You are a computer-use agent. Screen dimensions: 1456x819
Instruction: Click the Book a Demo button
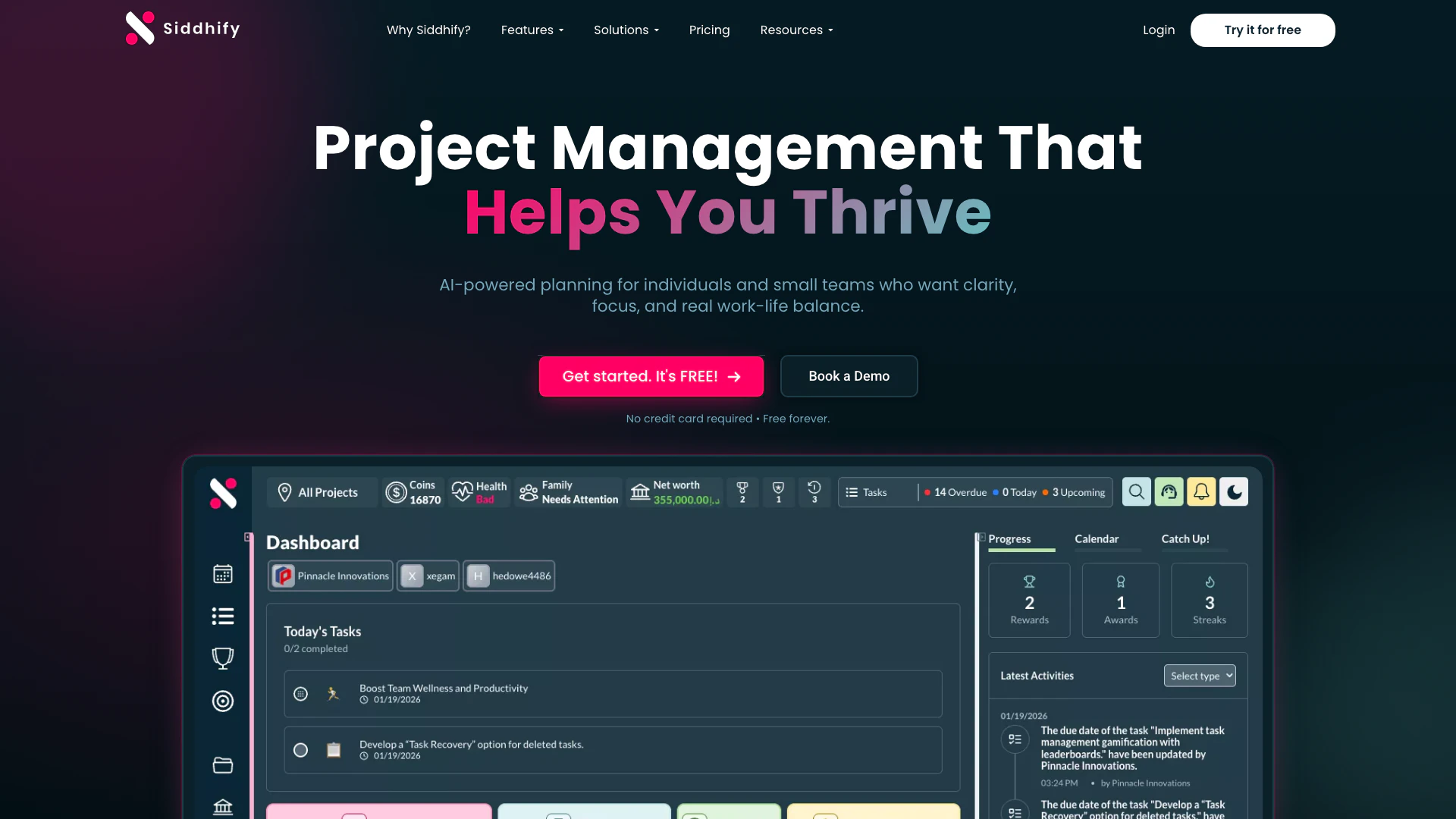(849, 376)
